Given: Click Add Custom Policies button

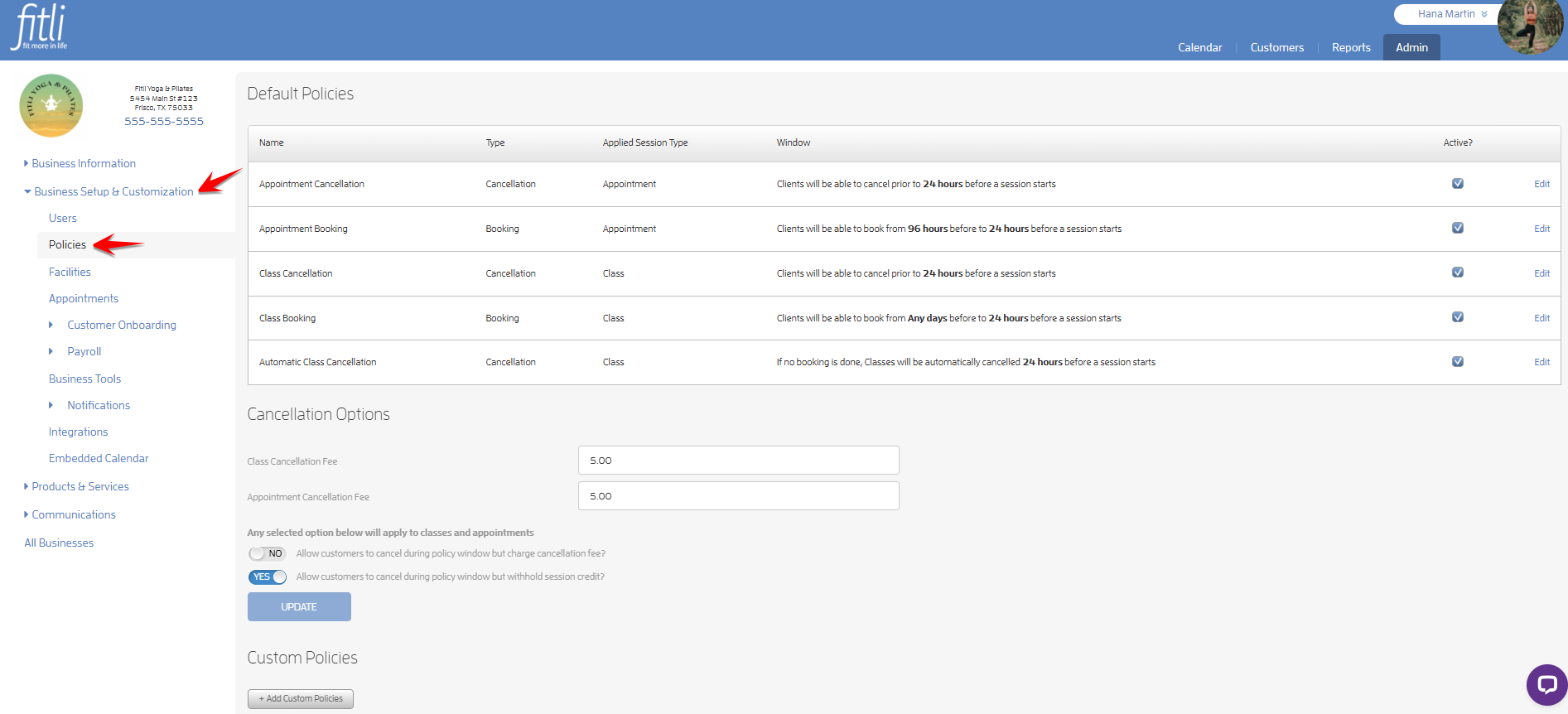Looking at the screenshot, I should (301, 699).
